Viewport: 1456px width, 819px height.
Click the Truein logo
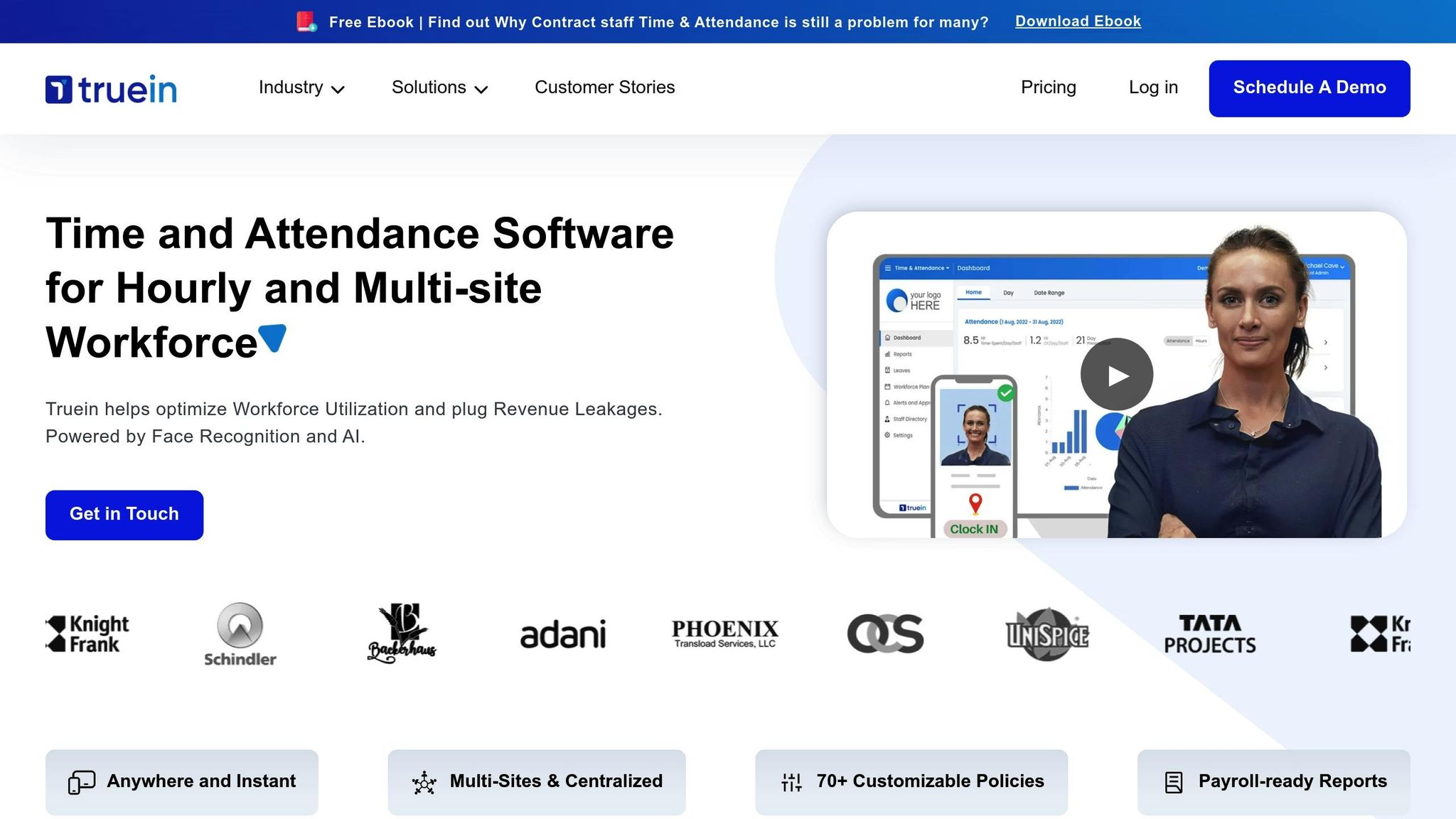tap(111, 87)
